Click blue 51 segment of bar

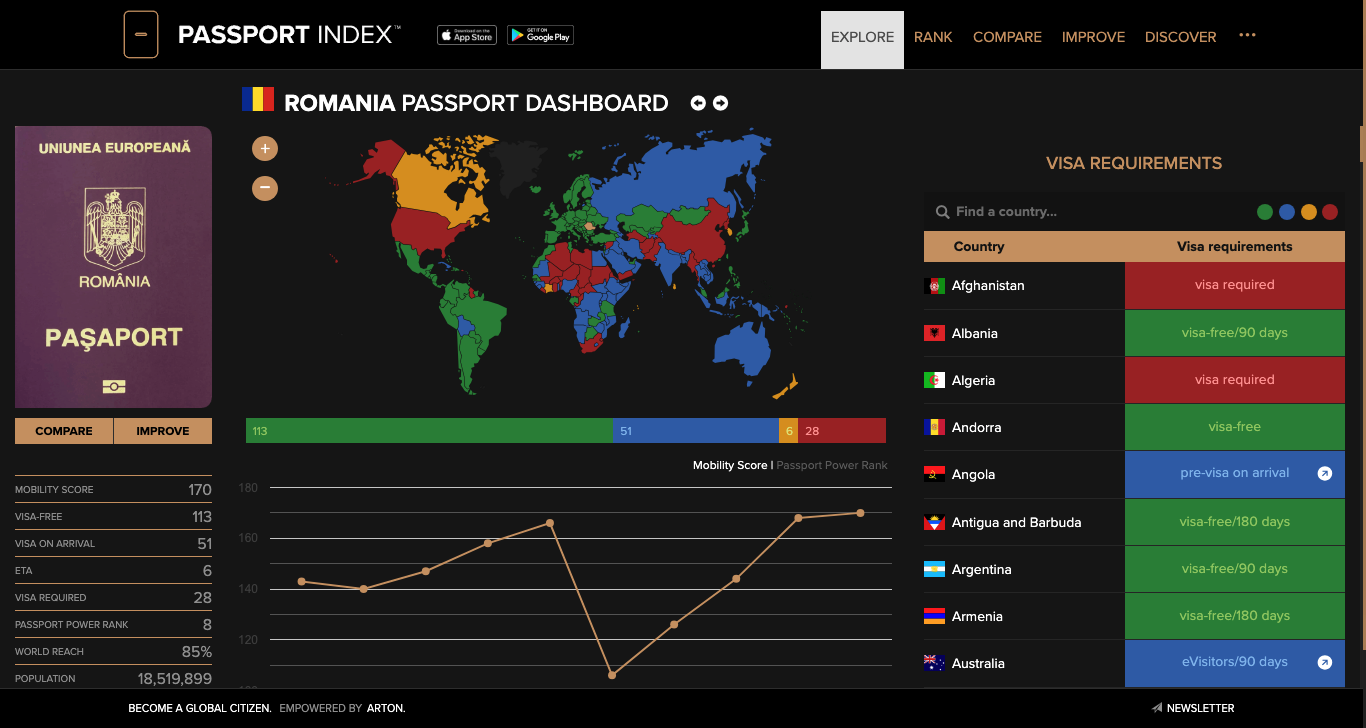pyautogui.click(x=696, y=431)
